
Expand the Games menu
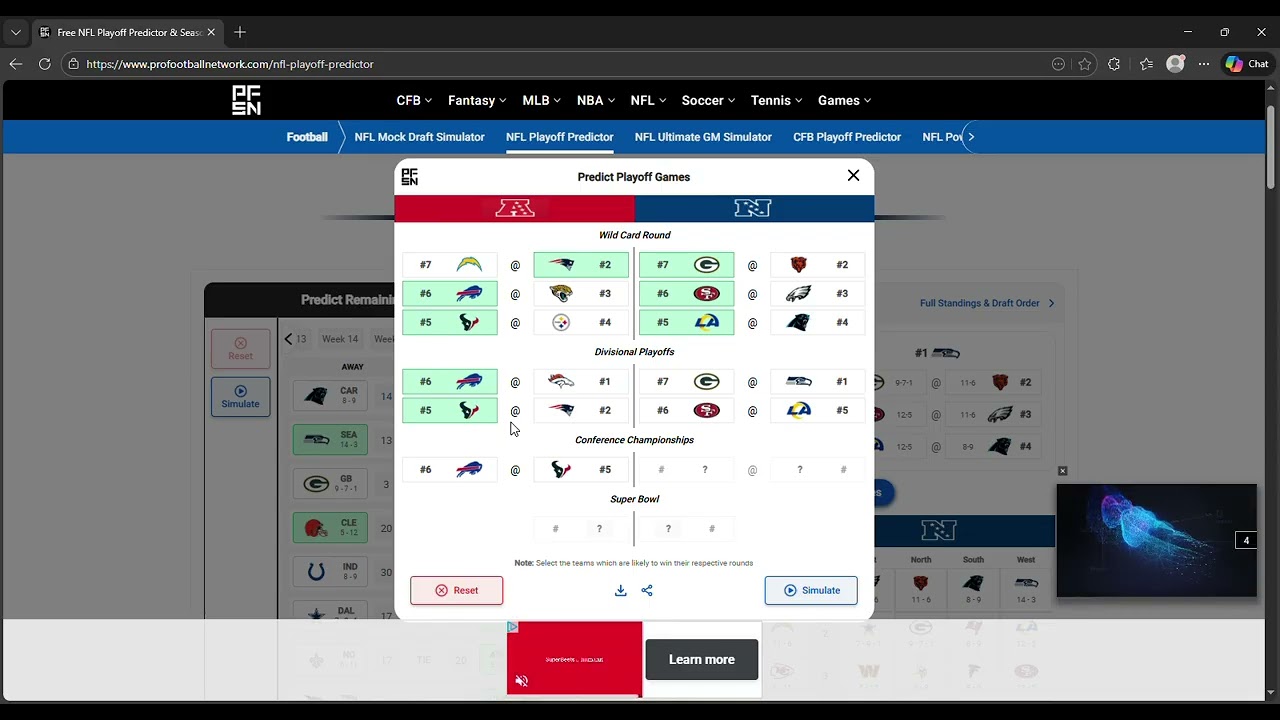[844, 100]
